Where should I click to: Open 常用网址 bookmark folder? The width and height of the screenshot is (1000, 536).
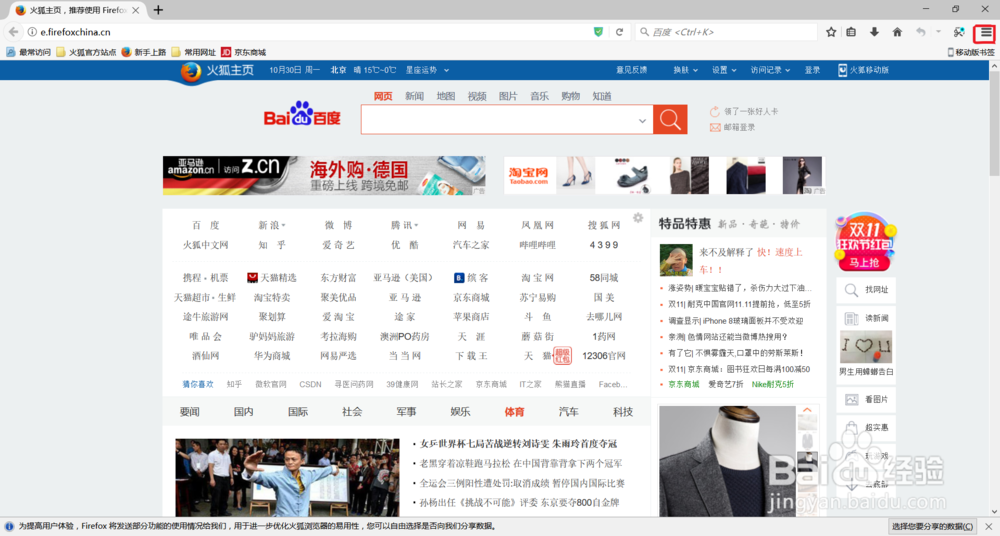193,52
